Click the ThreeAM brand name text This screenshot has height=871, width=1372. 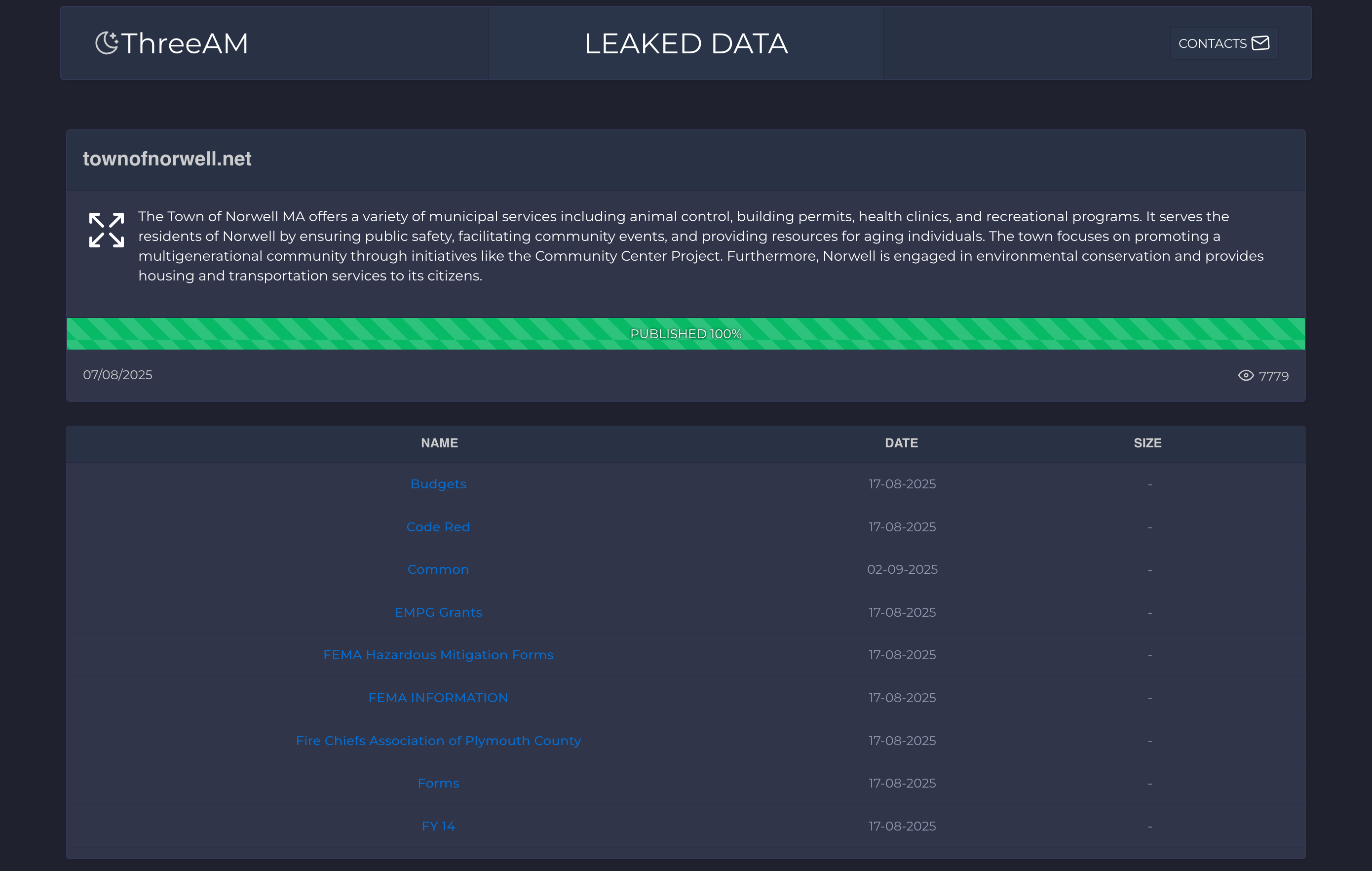coord(185,43)
